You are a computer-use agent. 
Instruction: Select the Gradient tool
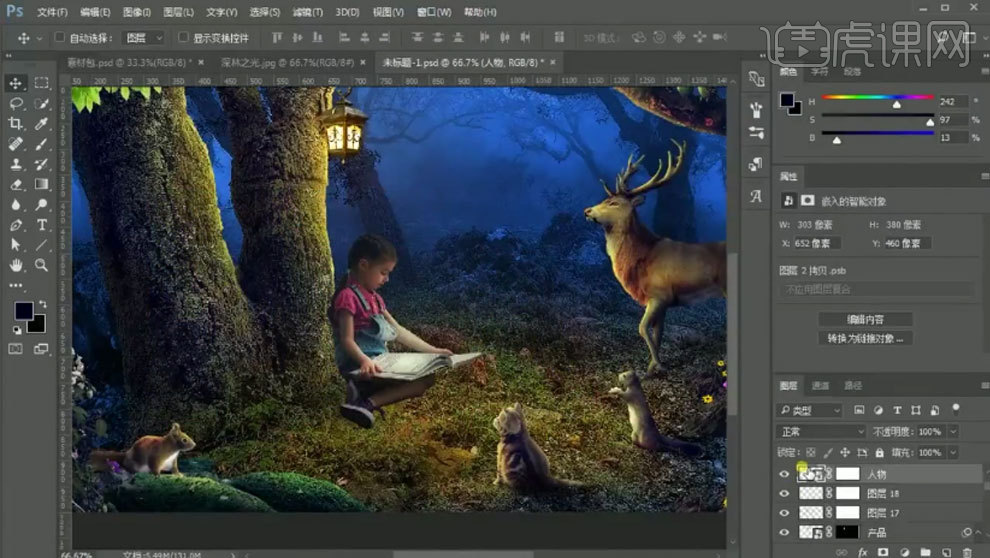pyautogui.click(x=42, y=184)
